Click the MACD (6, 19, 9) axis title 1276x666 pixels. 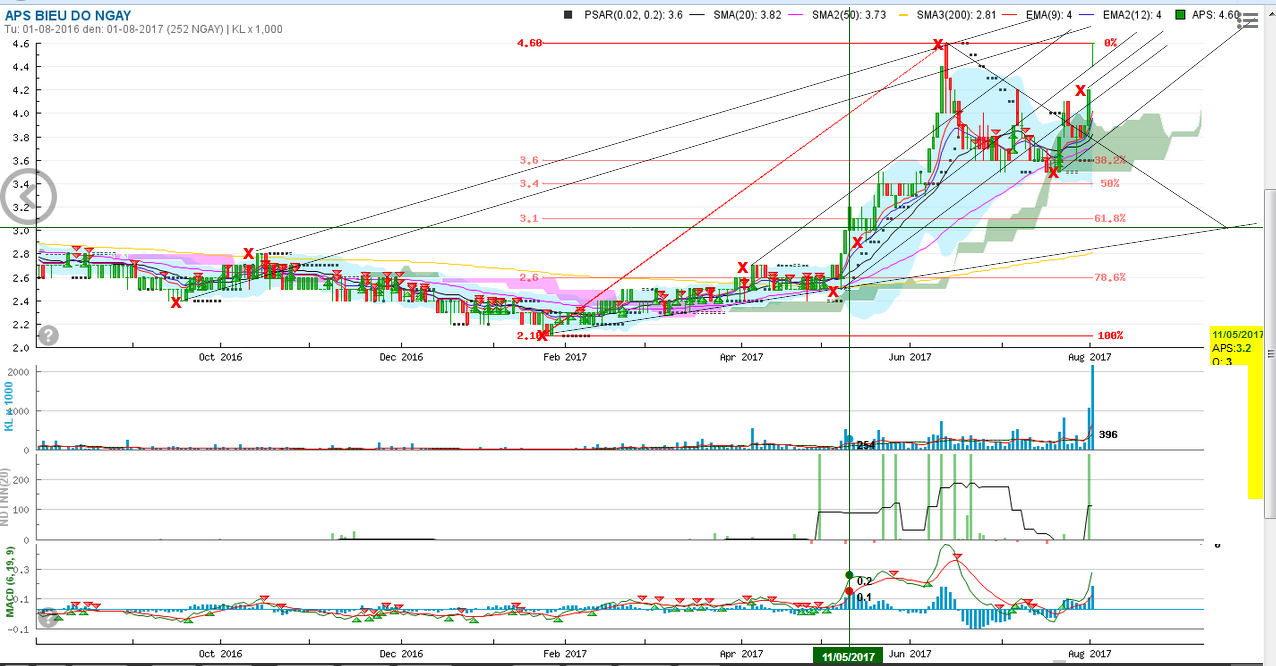click(x=10, y=580)
